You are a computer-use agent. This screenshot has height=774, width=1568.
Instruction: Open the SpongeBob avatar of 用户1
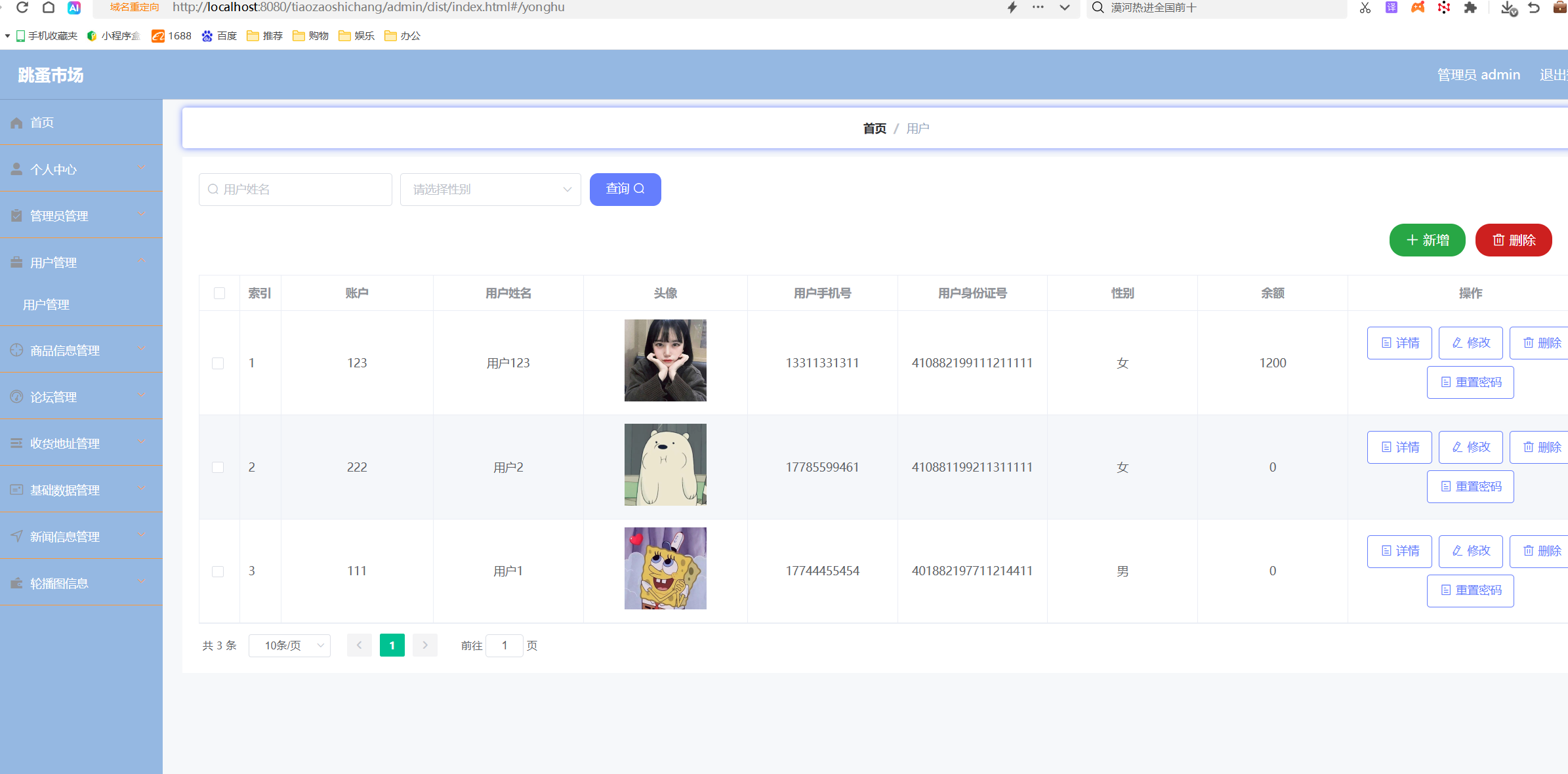(665, 569)
